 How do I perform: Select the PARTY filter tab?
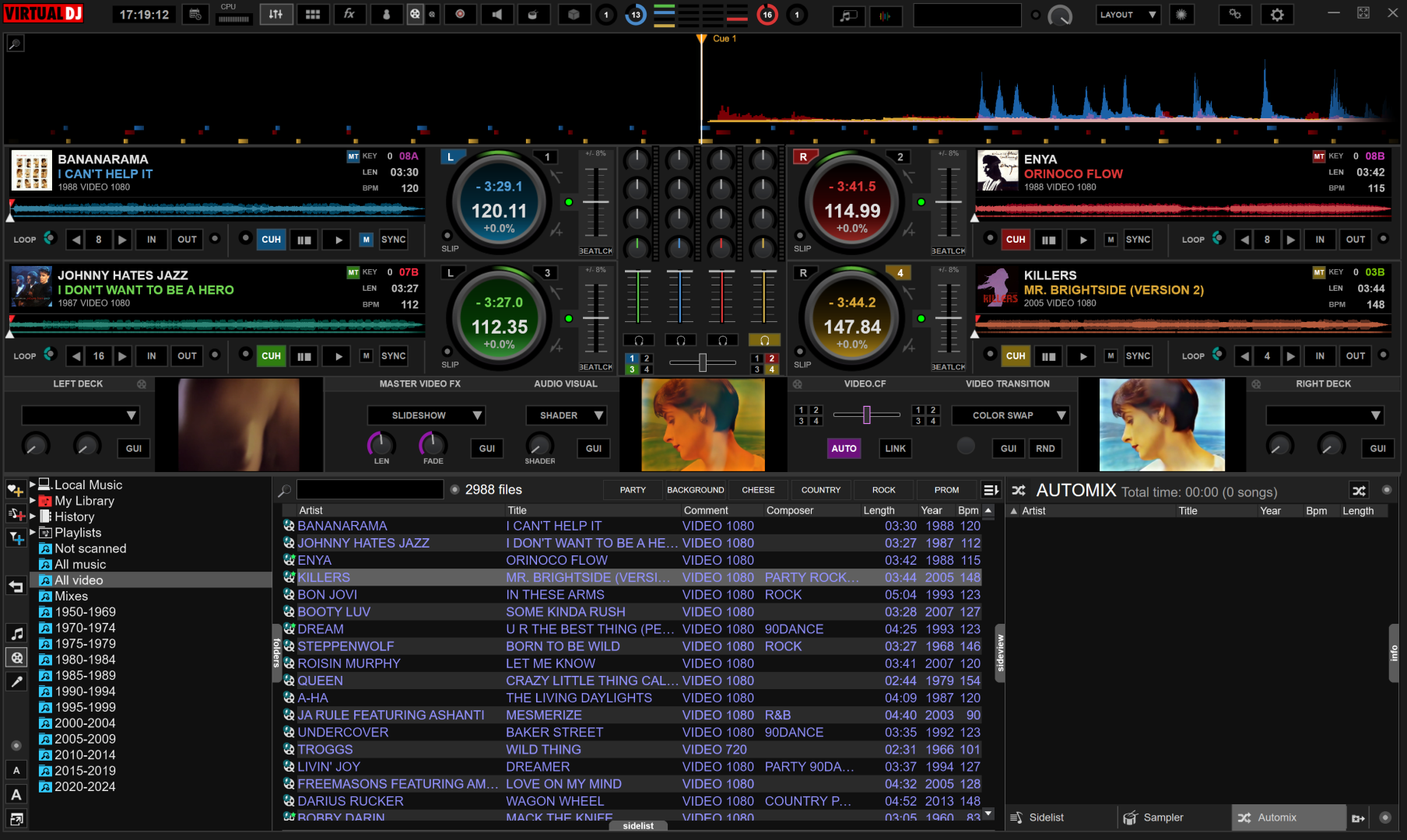[x=633, y=490]
